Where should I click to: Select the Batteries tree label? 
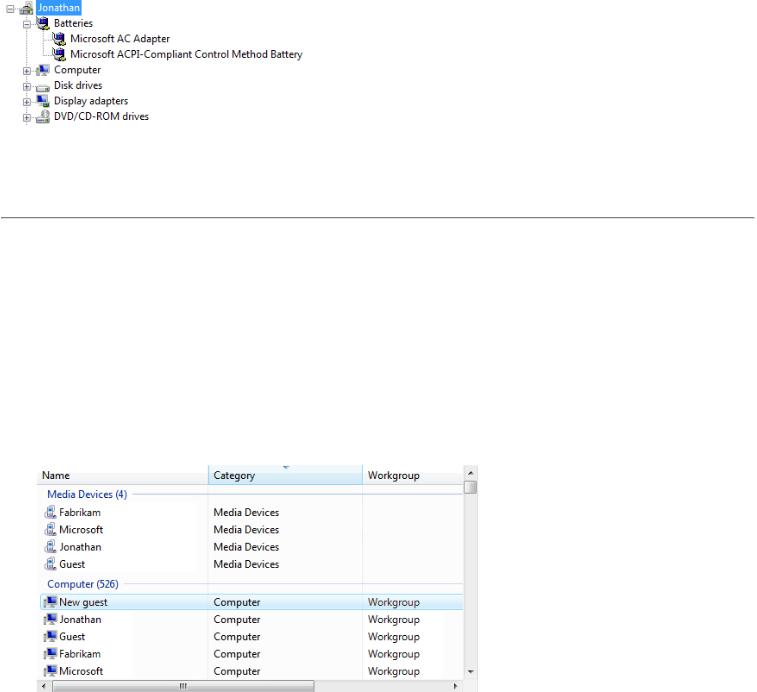[73, 23]
